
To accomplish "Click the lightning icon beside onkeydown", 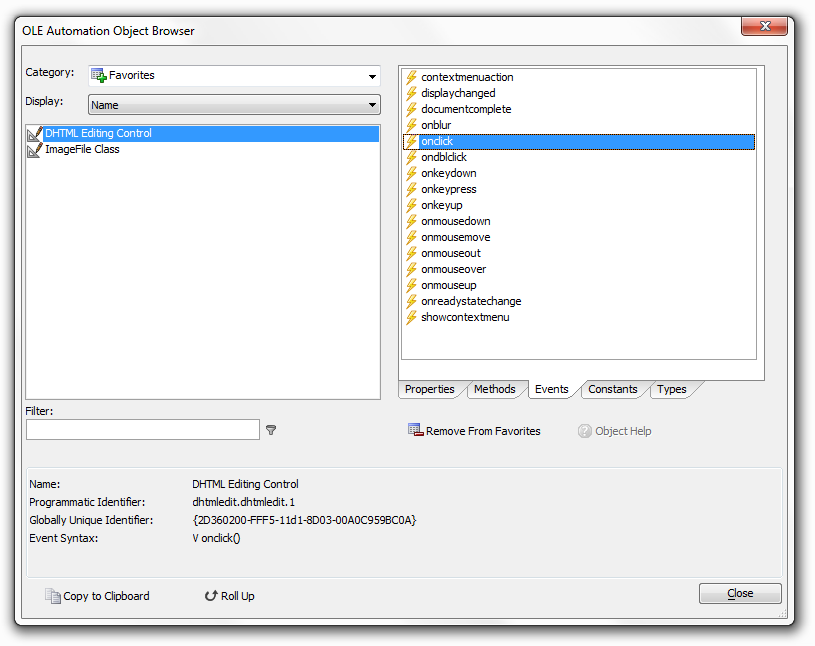I will click(411, 174).
